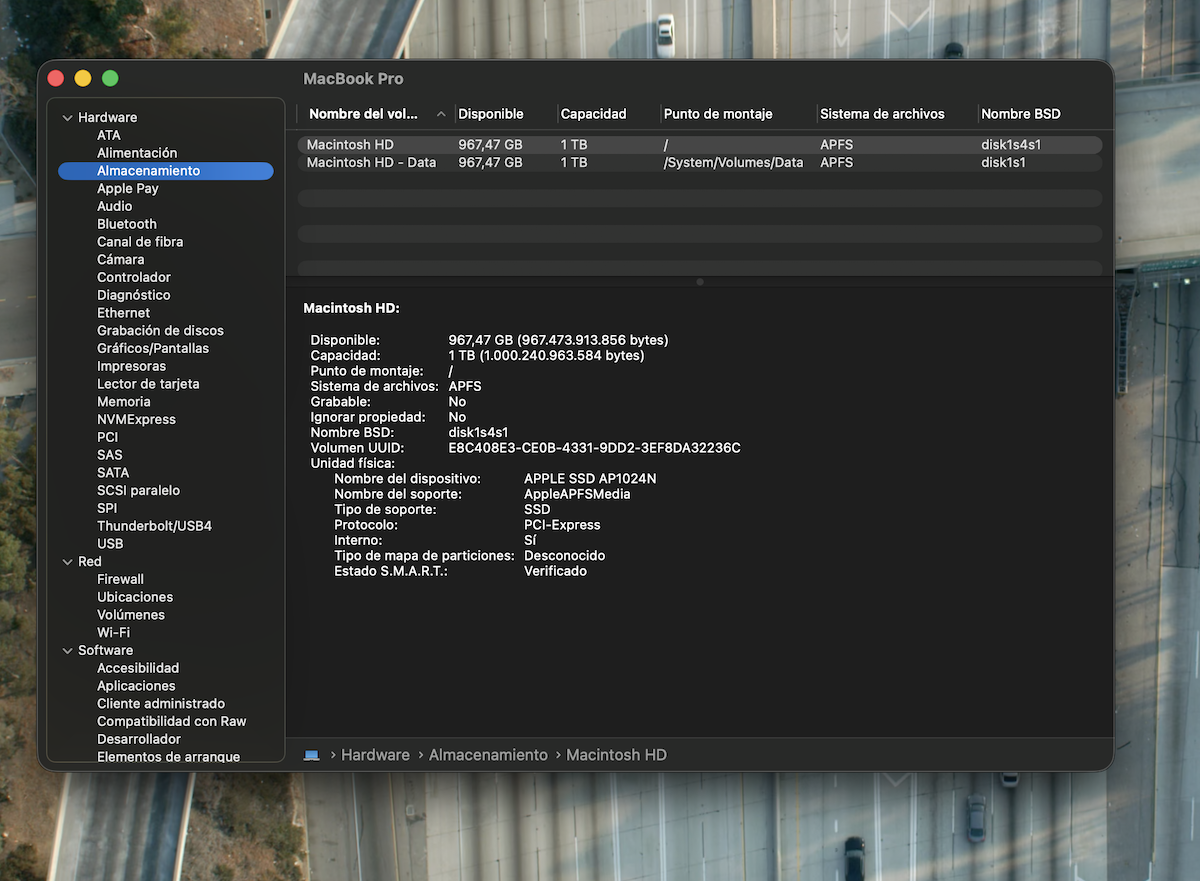Click the sort arrow in the volume name column
The image size is (1200, 881).
tap(441, 115)
